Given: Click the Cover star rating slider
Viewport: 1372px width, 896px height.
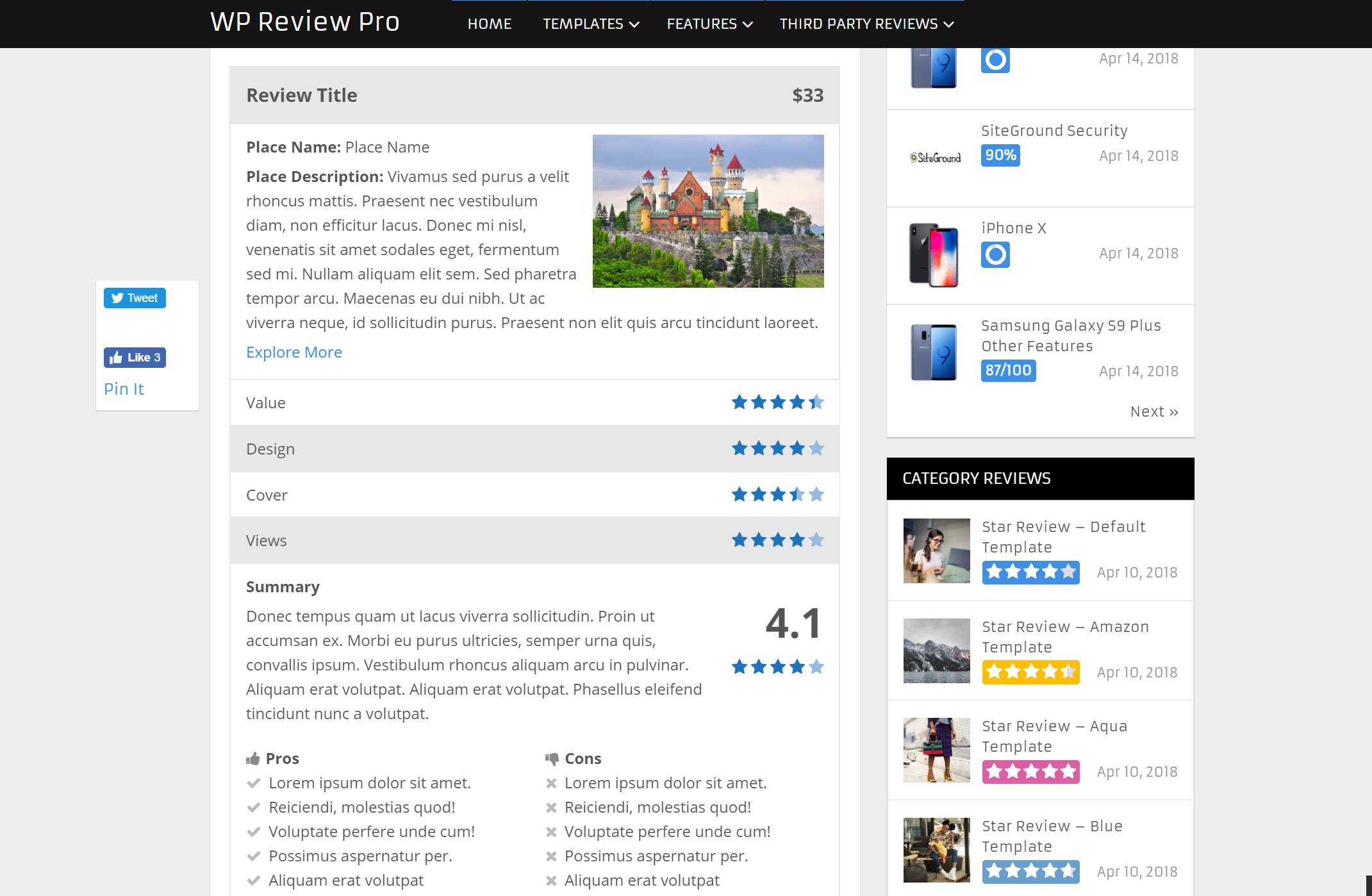Looking at the screenshot, I should click(x=778, y=494).
